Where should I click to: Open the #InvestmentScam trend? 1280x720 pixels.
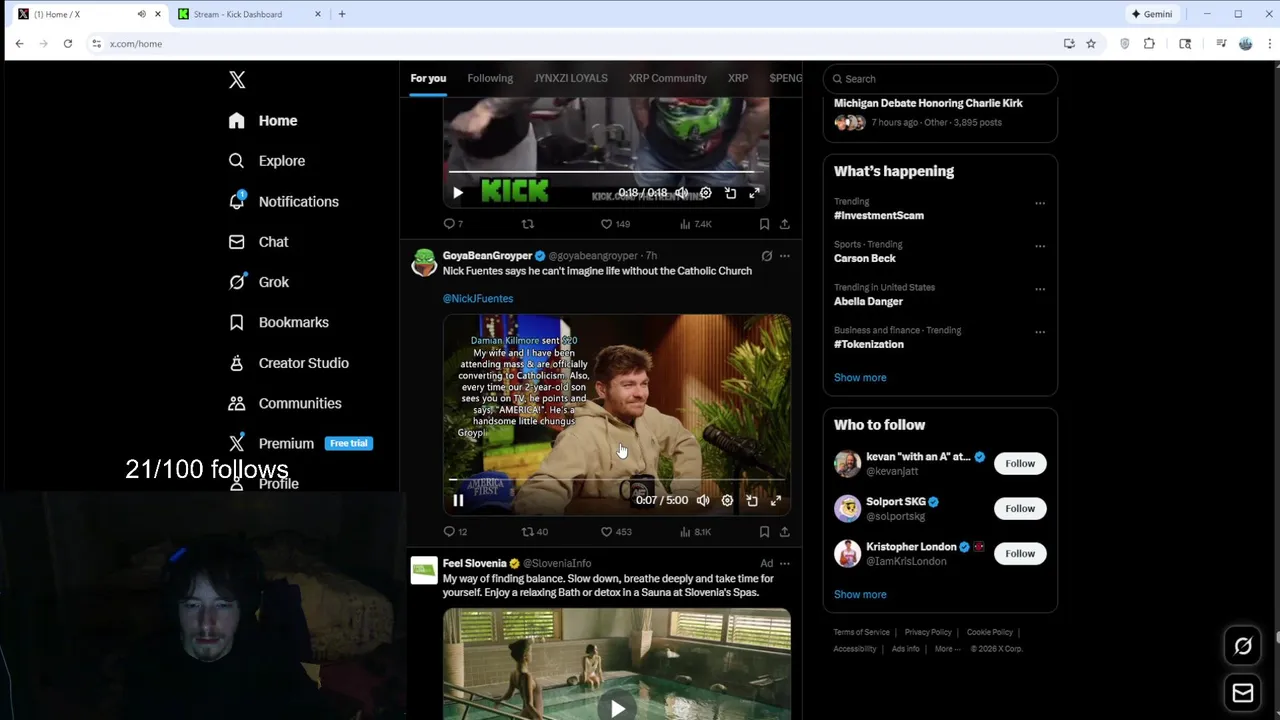point(879,215)
